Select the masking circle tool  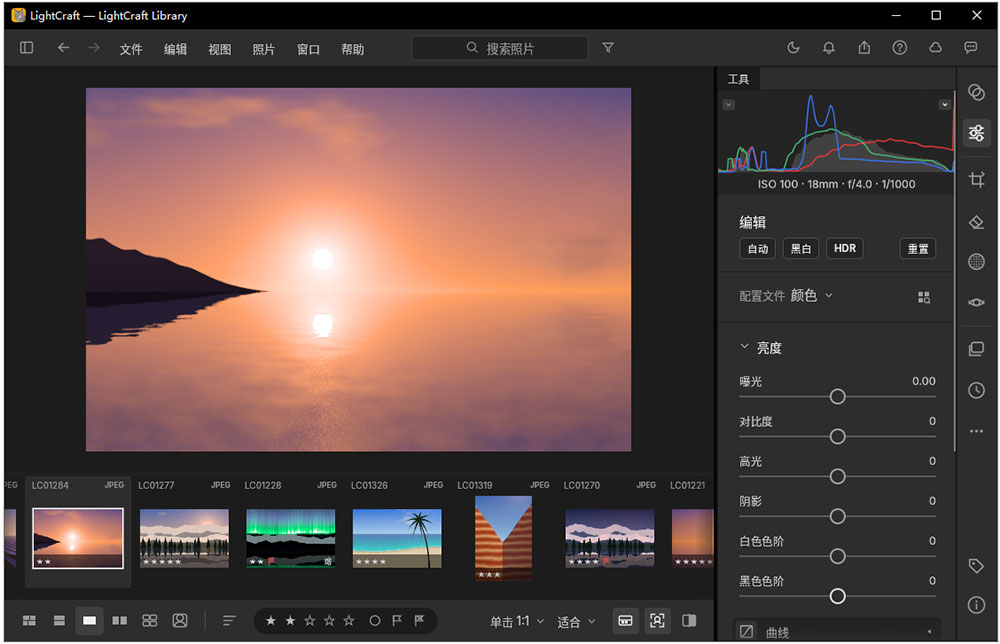976,261
